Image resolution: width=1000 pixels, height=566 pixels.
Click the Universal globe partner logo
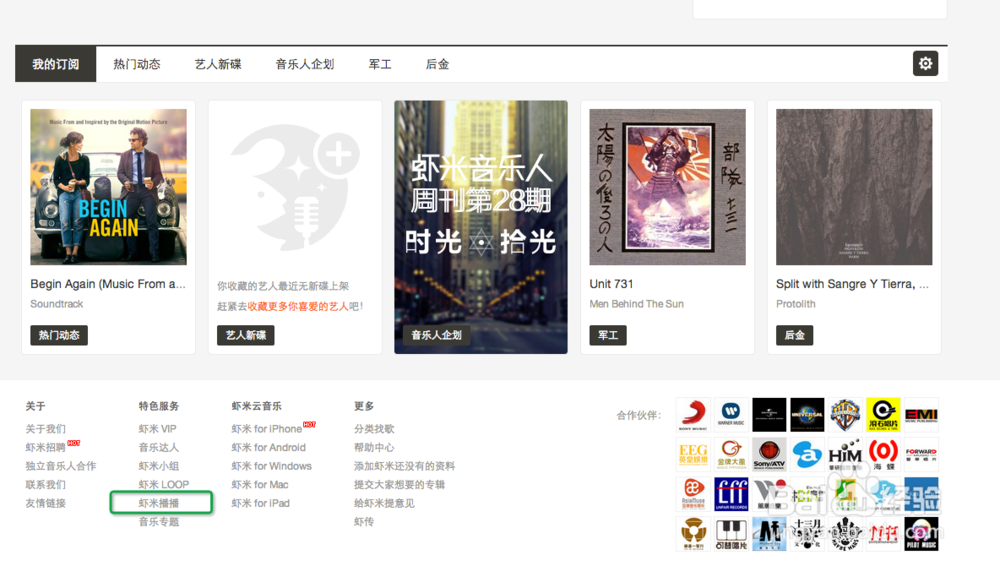pyautogui.click(x=807, y=415)
